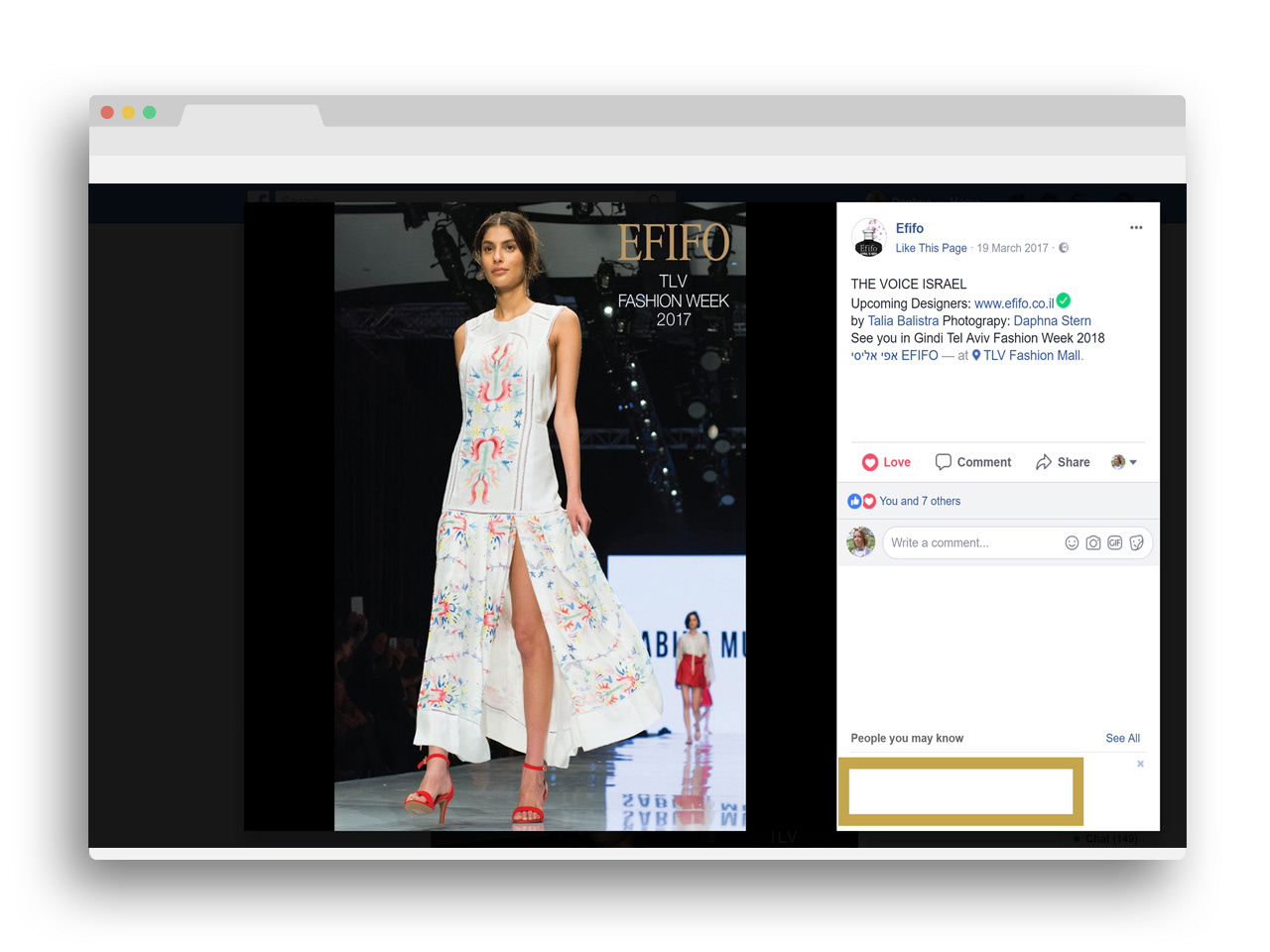The image size is (1270, 952).
Task: View who reacted: You and 7 others
Action: [x=920, y=501]
